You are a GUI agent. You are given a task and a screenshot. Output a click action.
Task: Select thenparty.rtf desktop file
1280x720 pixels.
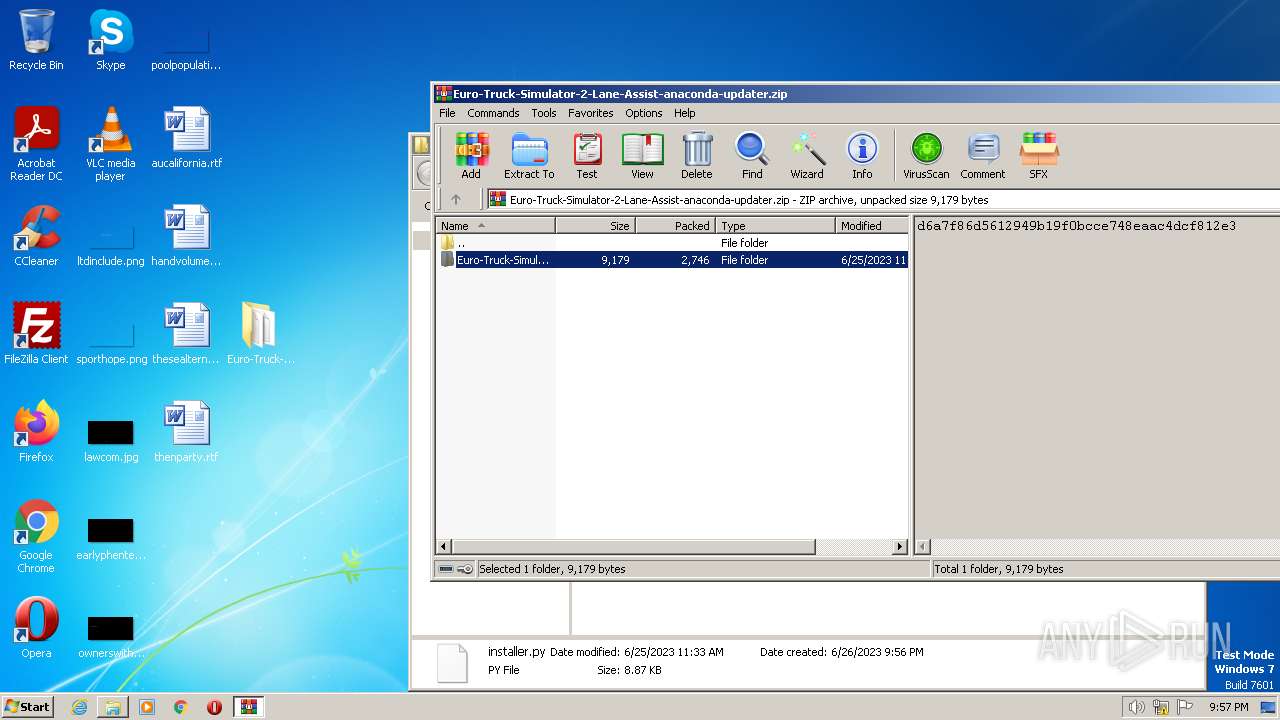click(186, 432)
